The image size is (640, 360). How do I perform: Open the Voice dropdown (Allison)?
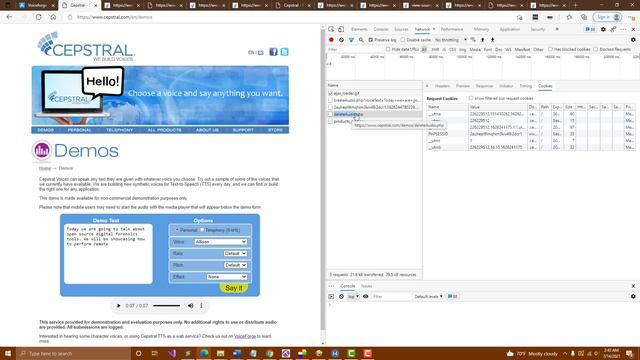pos(220,242)
